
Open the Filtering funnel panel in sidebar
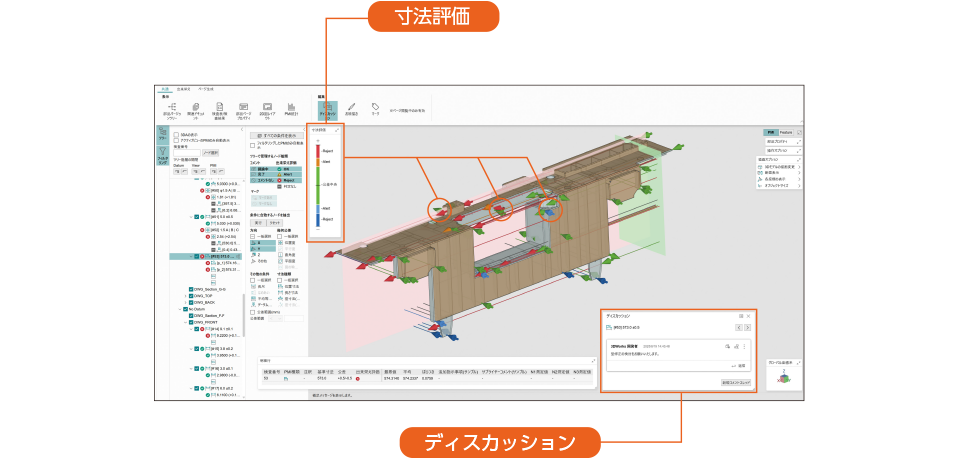163,156
